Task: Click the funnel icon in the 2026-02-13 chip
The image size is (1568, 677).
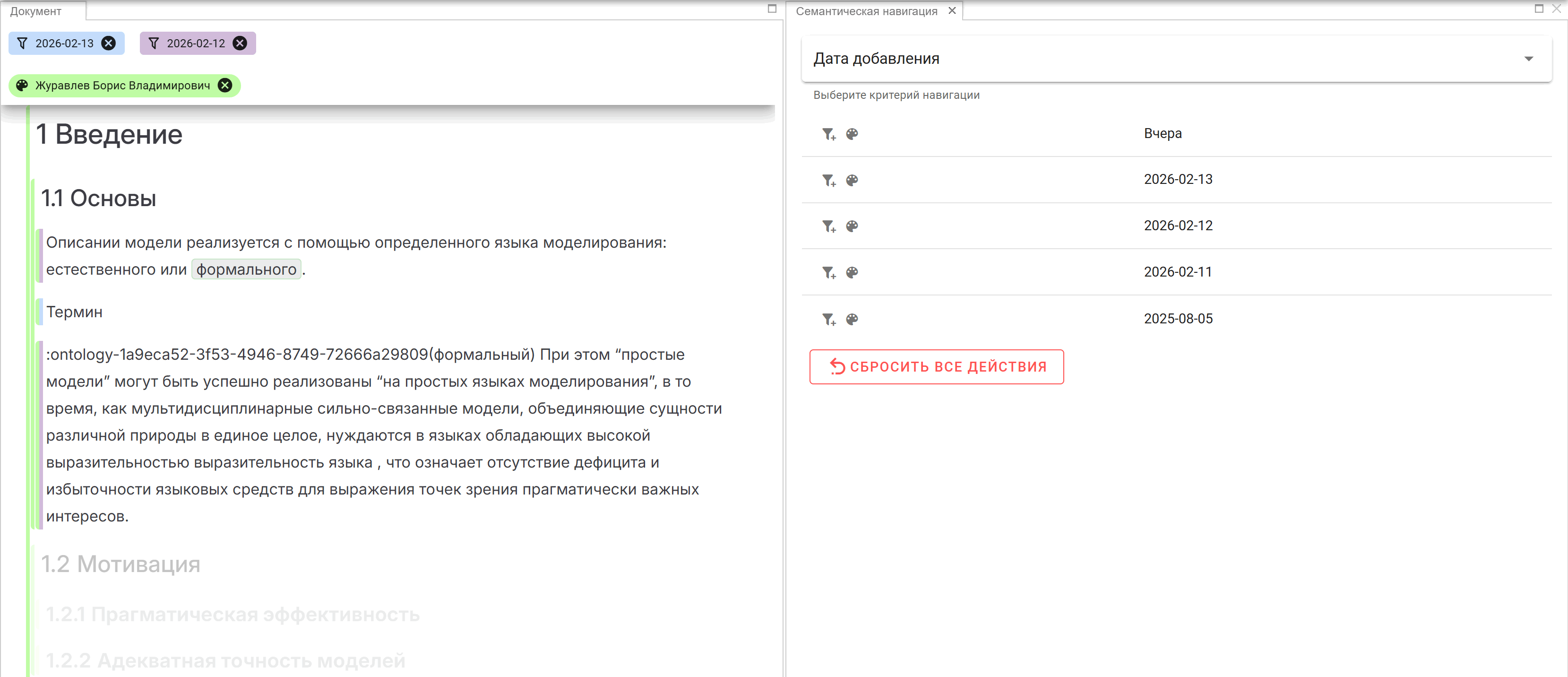Action: 23,43
